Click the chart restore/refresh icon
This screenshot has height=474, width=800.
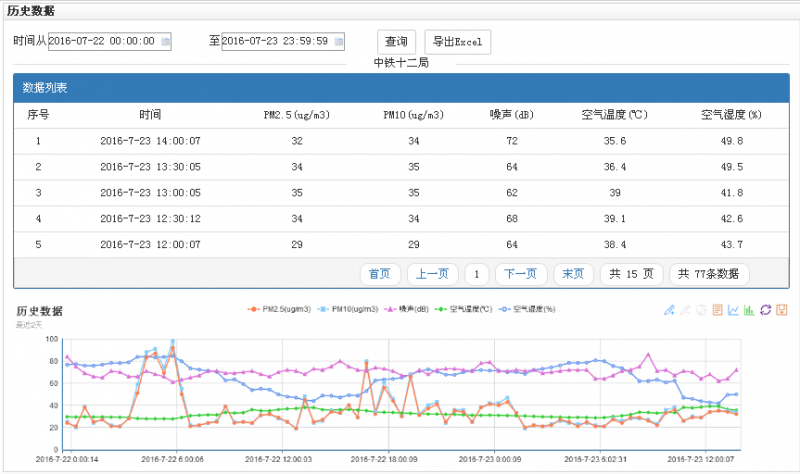tap(765, 310)
